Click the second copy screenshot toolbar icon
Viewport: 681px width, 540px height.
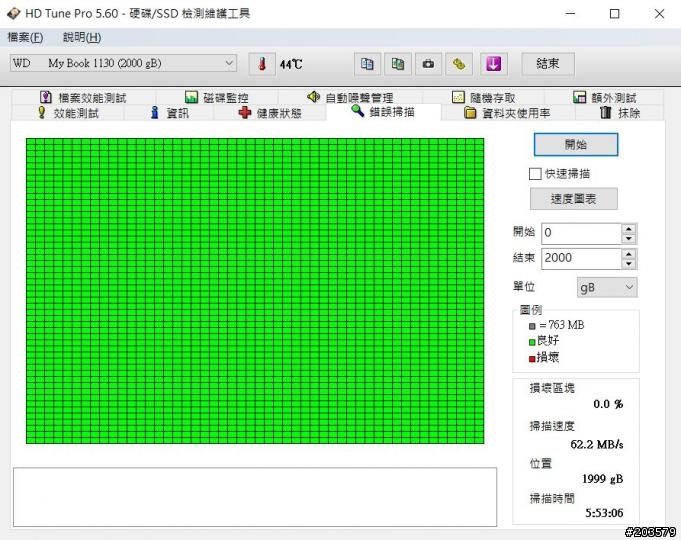tap(398, 64)
